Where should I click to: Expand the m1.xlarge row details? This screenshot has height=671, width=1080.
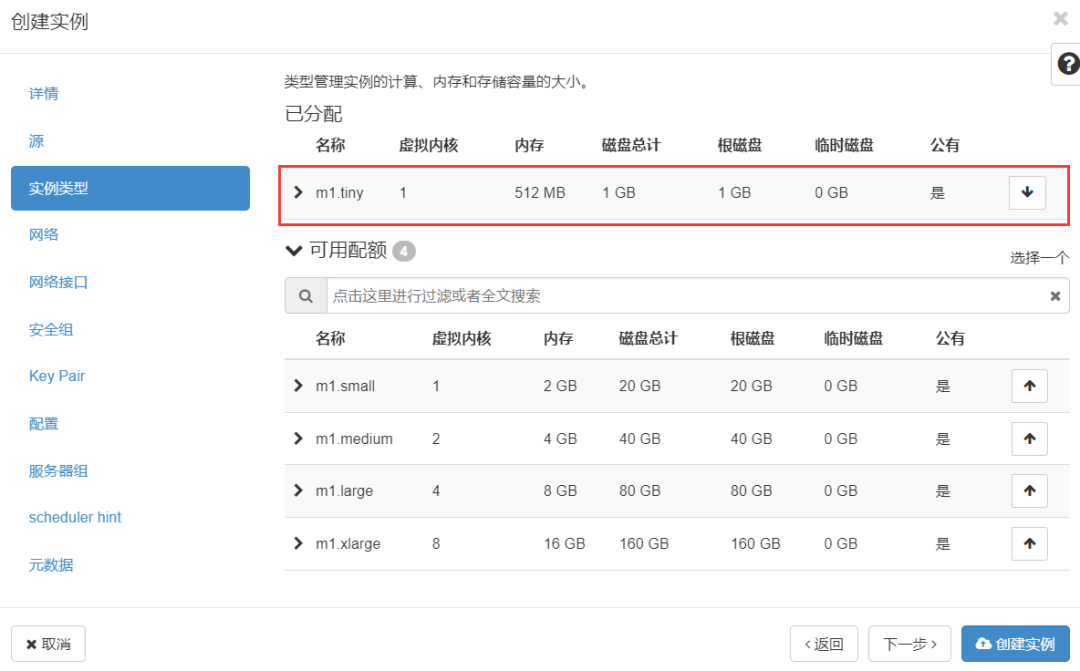(298, 544)
